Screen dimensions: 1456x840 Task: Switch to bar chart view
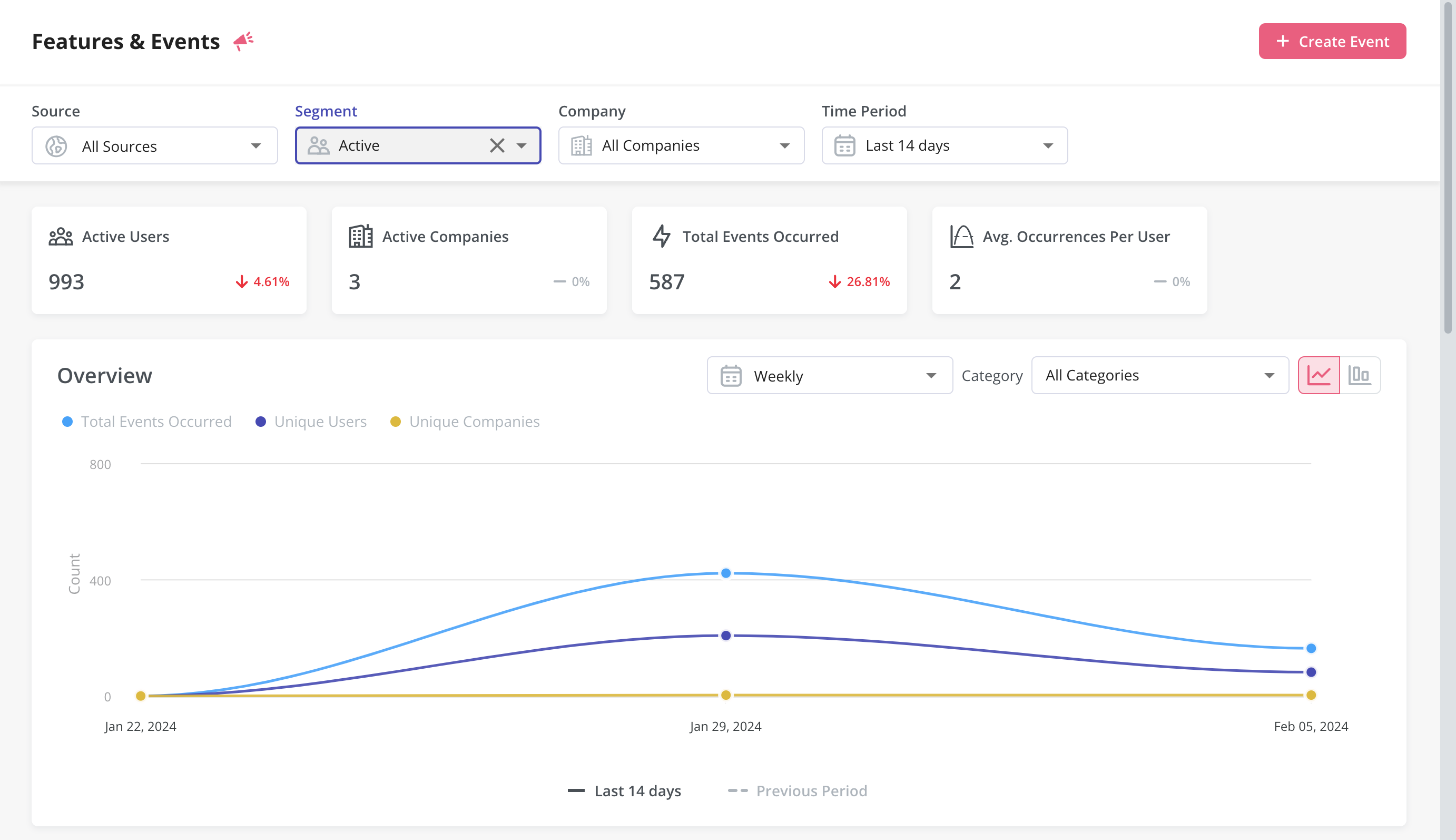[1360, 376]
